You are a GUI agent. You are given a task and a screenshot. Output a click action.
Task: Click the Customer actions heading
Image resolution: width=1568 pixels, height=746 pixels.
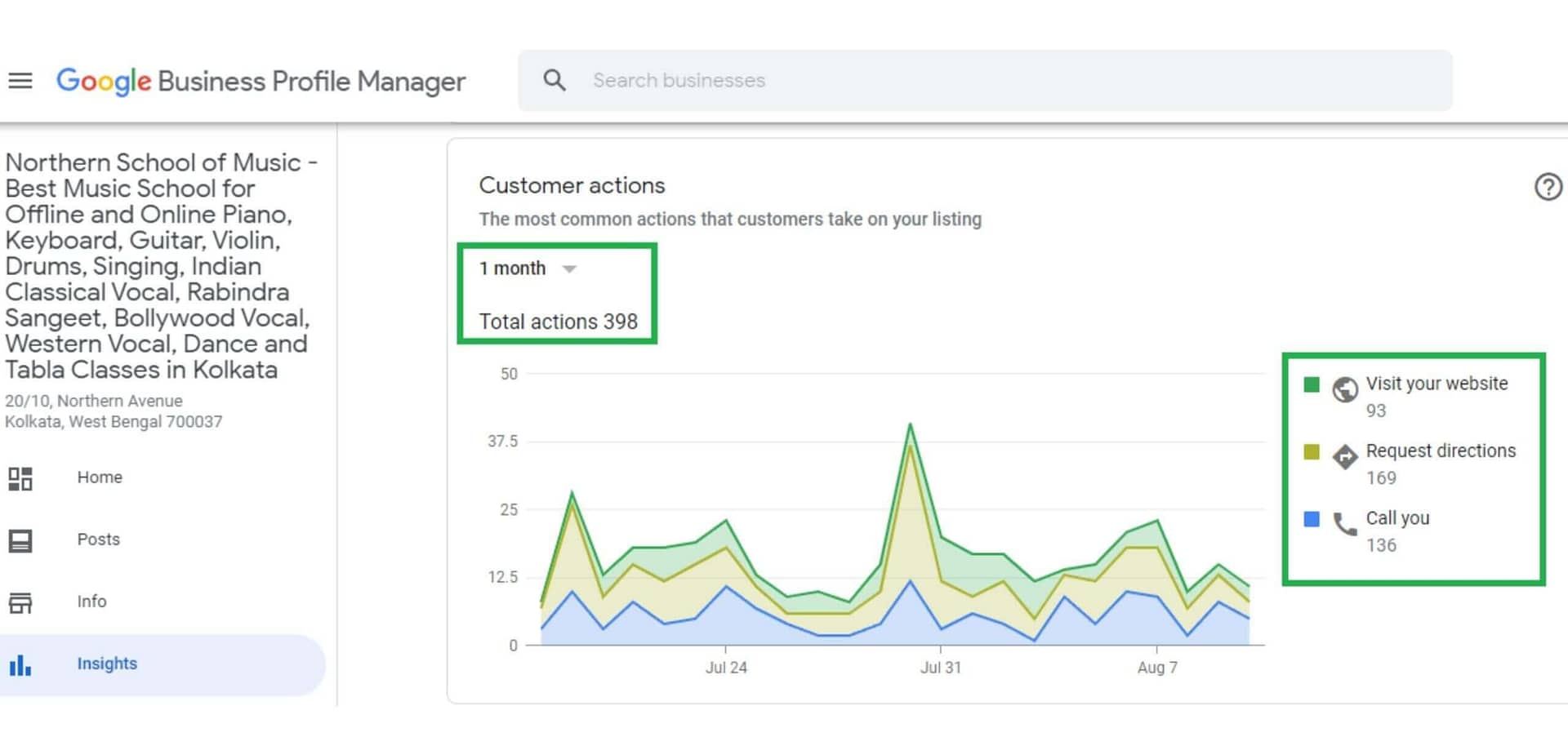click(572, 185)
